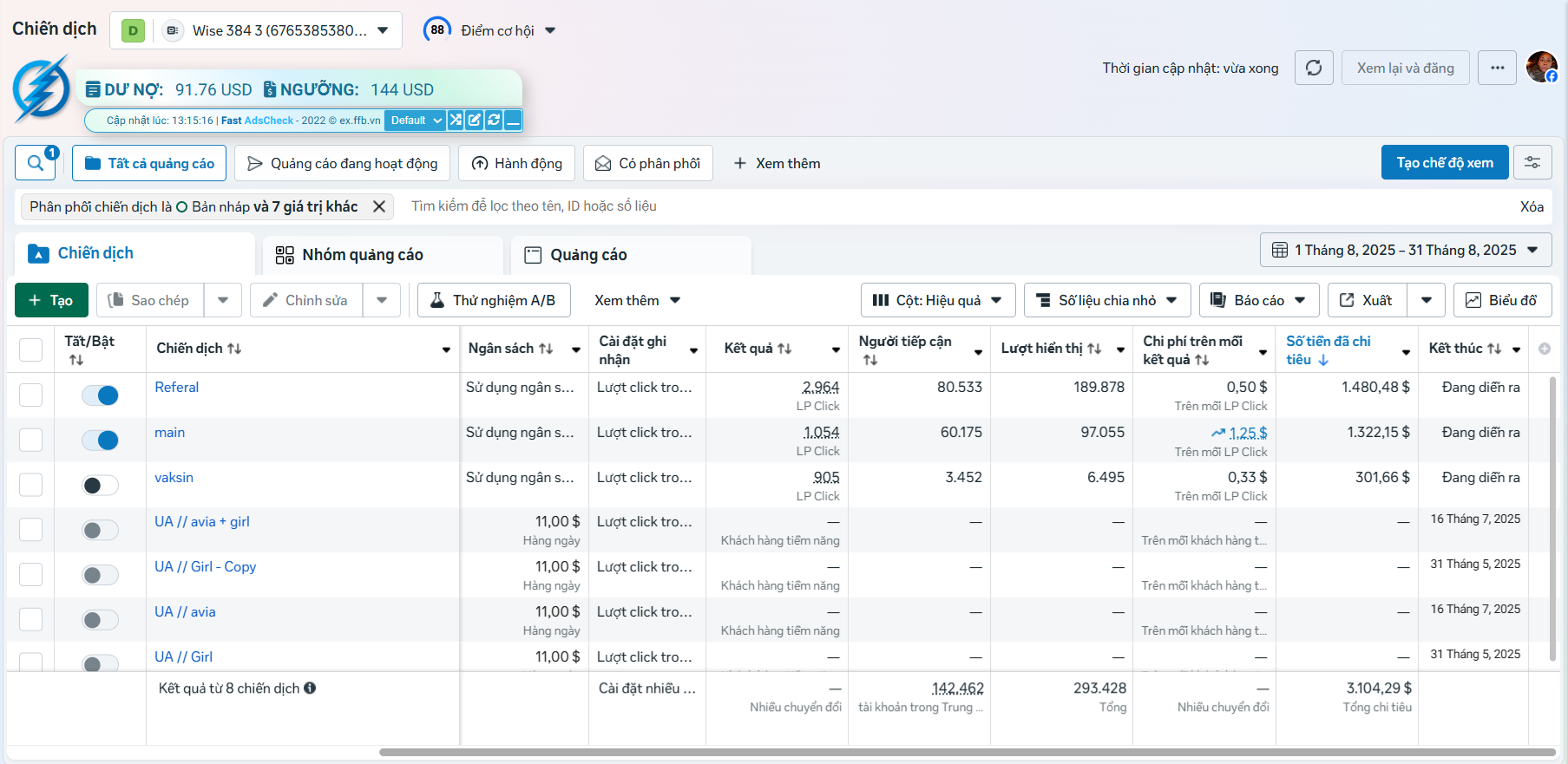Sort by Tắt/Bật column arrows
Viewport: 1568px width, 764px height.
[x=76, y=360]
